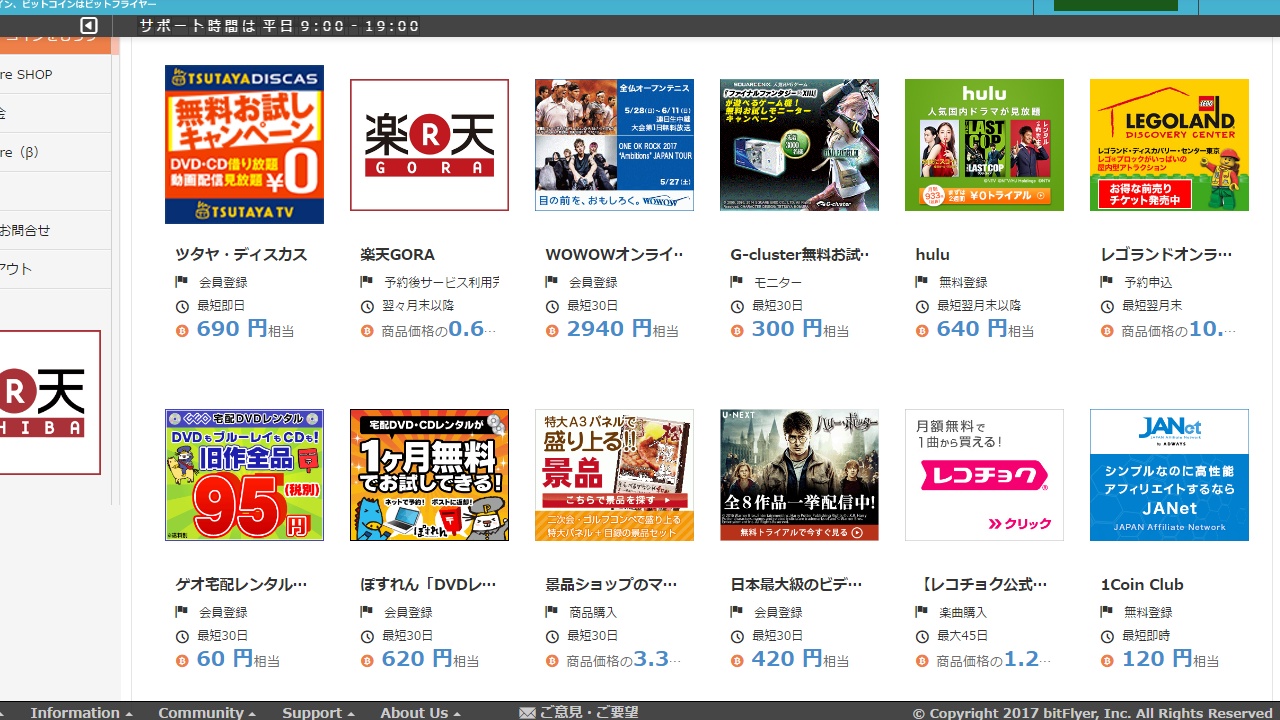Click flag icon next to 楽曲購入

tap(922, 612)
